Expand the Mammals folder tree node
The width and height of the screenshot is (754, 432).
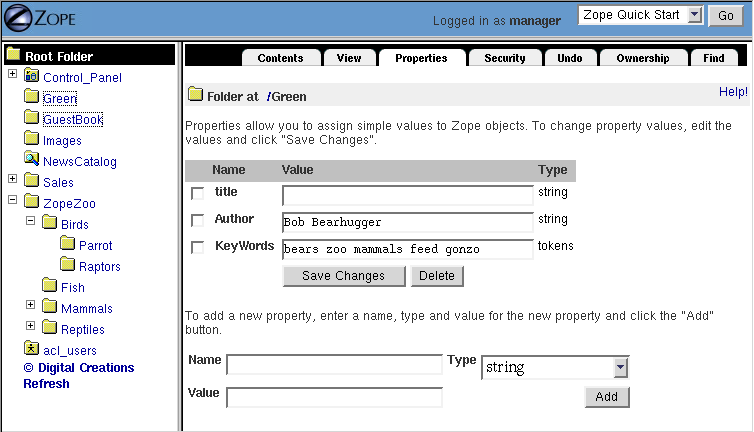pyautogui.click(x=30, y=307)
